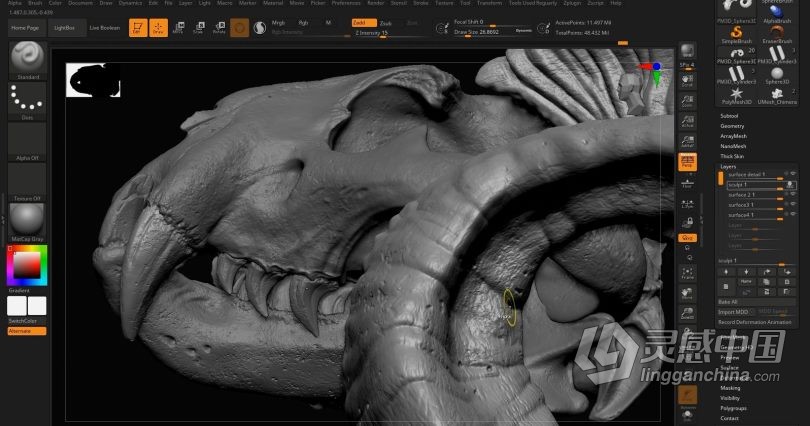Click the AAHalf icon
The image size is (810, 426).
687,141
